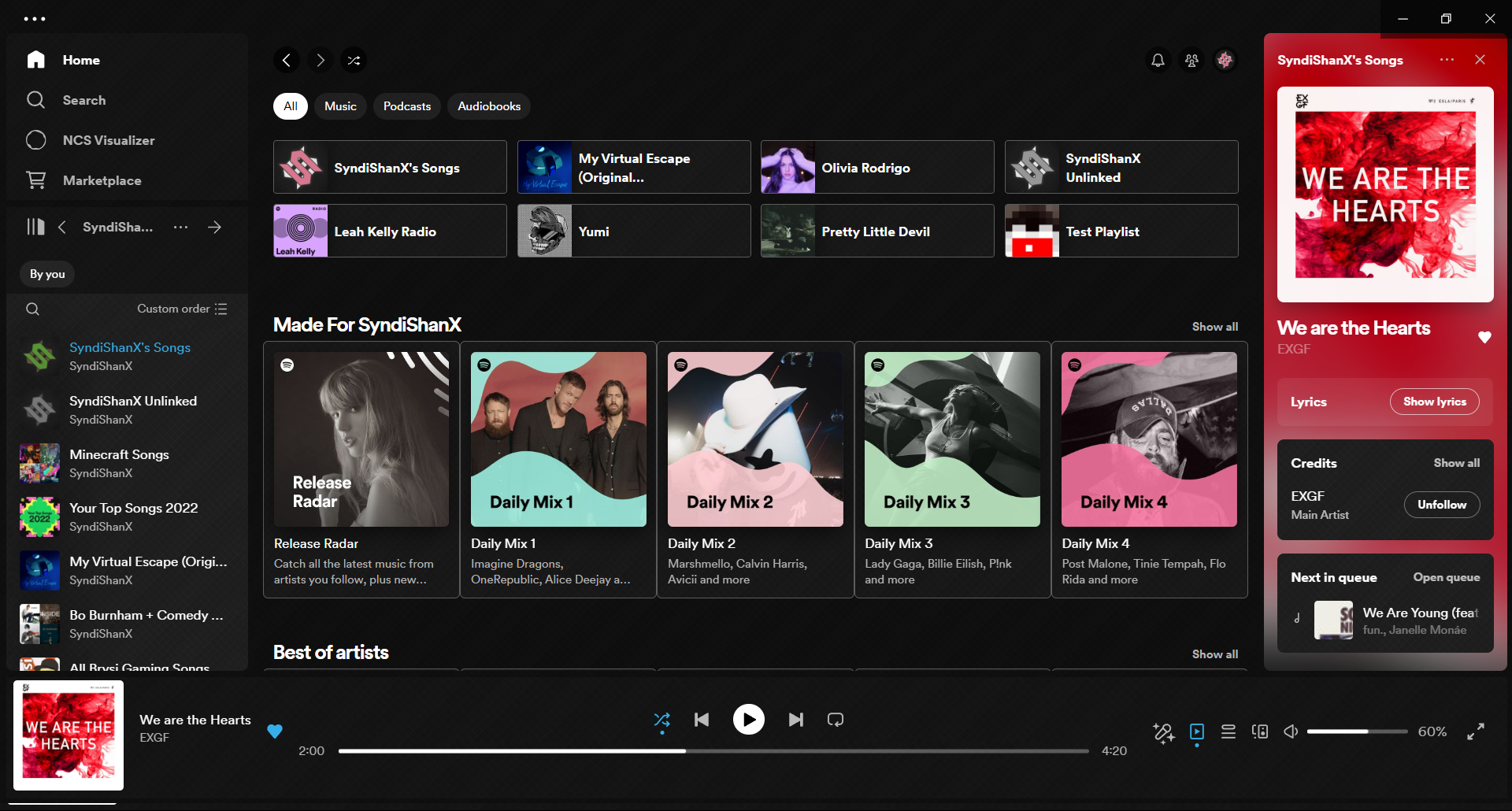Open Bo Burnham + Comedy playlist
This screenshot has height=811, width=1512.
coord(127,624)
